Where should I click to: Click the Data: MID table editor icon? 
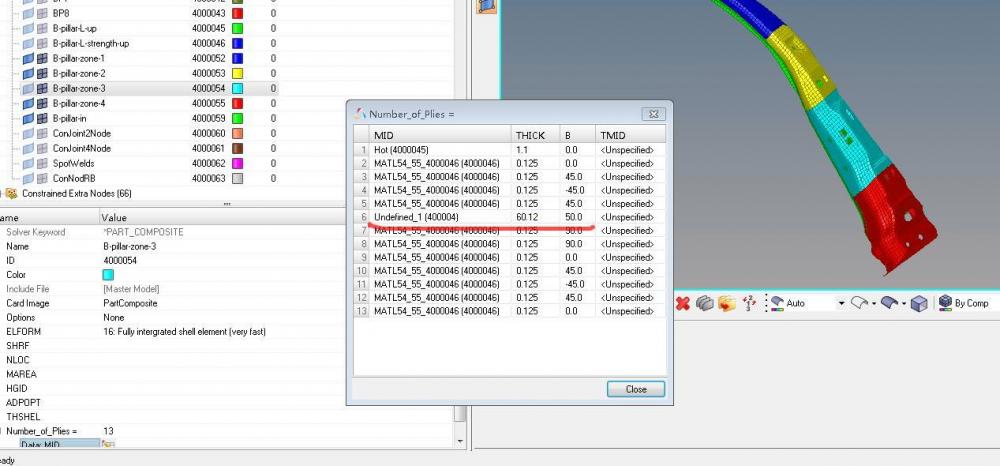pyautogui.click(x=107, y=444)
